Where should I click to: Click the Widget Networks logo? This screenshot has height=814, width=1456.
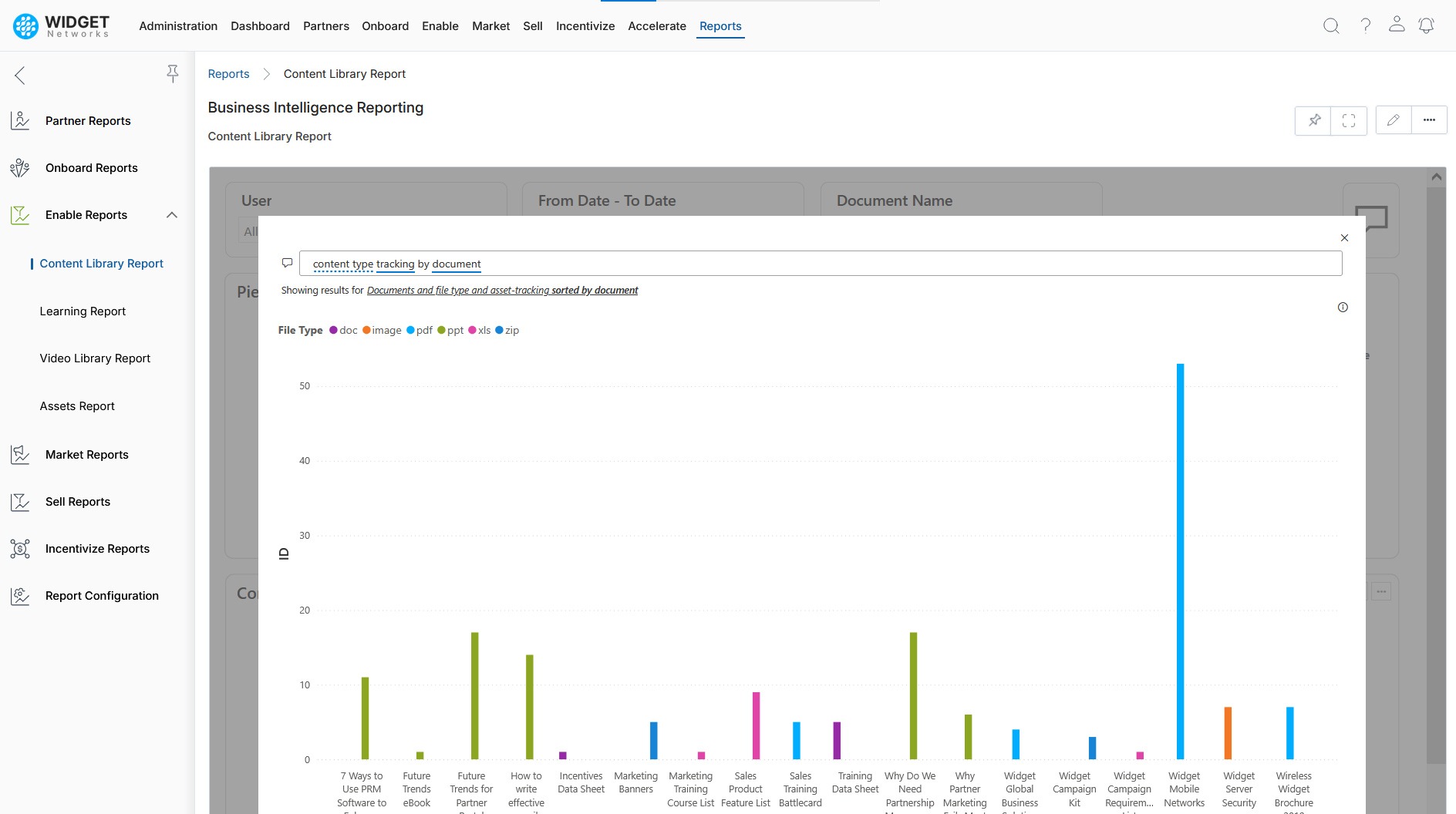(x=61, y=25)
